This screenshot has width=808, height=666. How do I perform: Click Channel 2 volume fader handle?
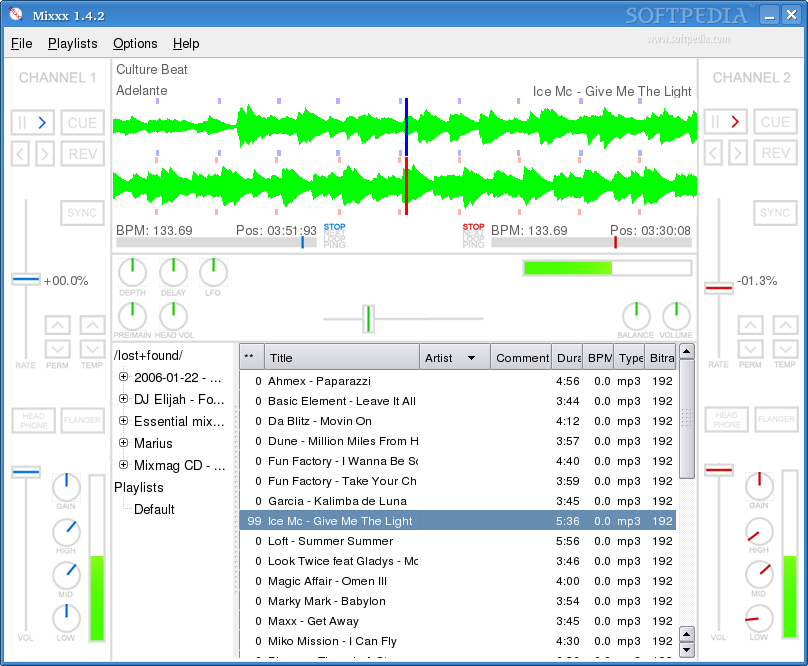719,470
